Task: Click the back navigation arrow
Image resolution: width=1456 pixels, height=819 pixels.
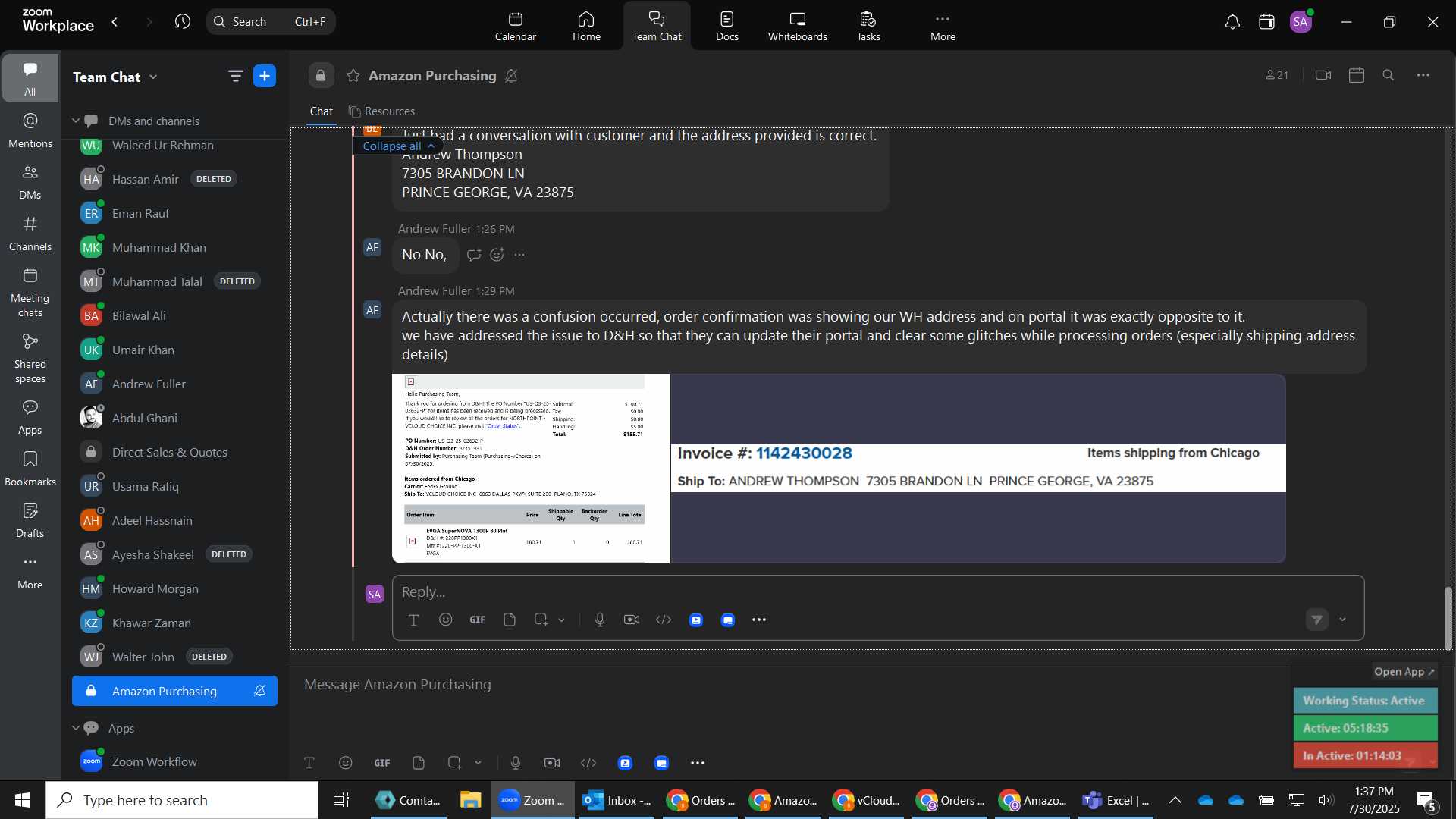Action: click(x=115, y=22)
